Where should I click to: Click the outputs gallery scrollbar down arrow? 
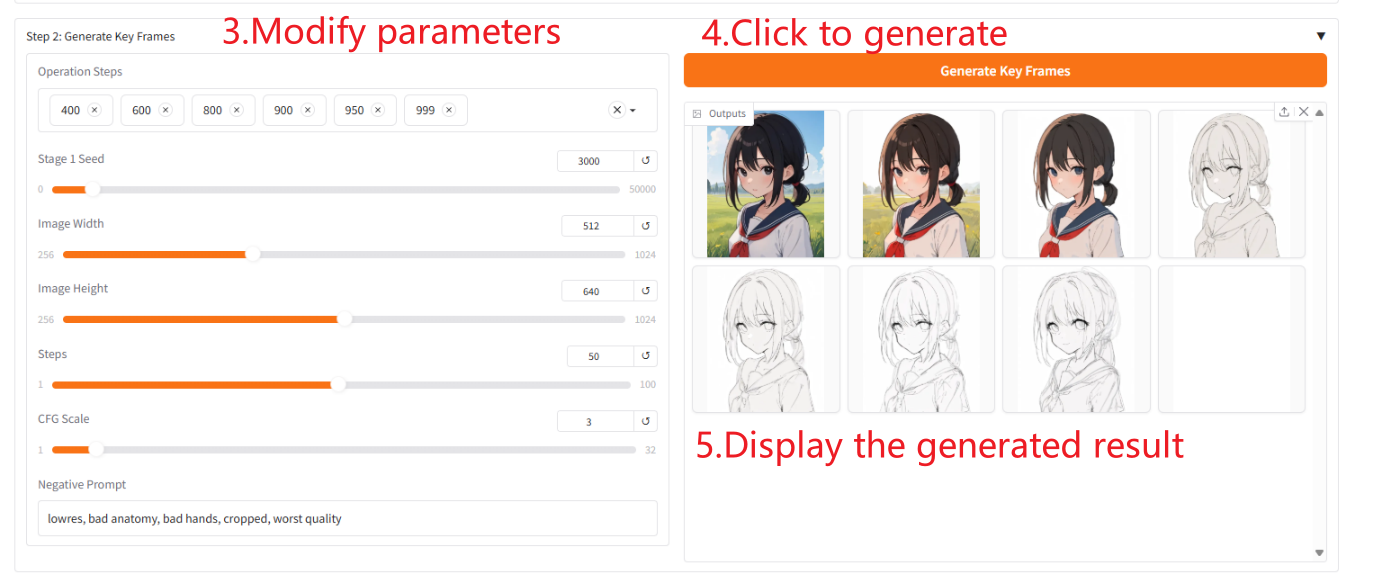click(1319, 553)
